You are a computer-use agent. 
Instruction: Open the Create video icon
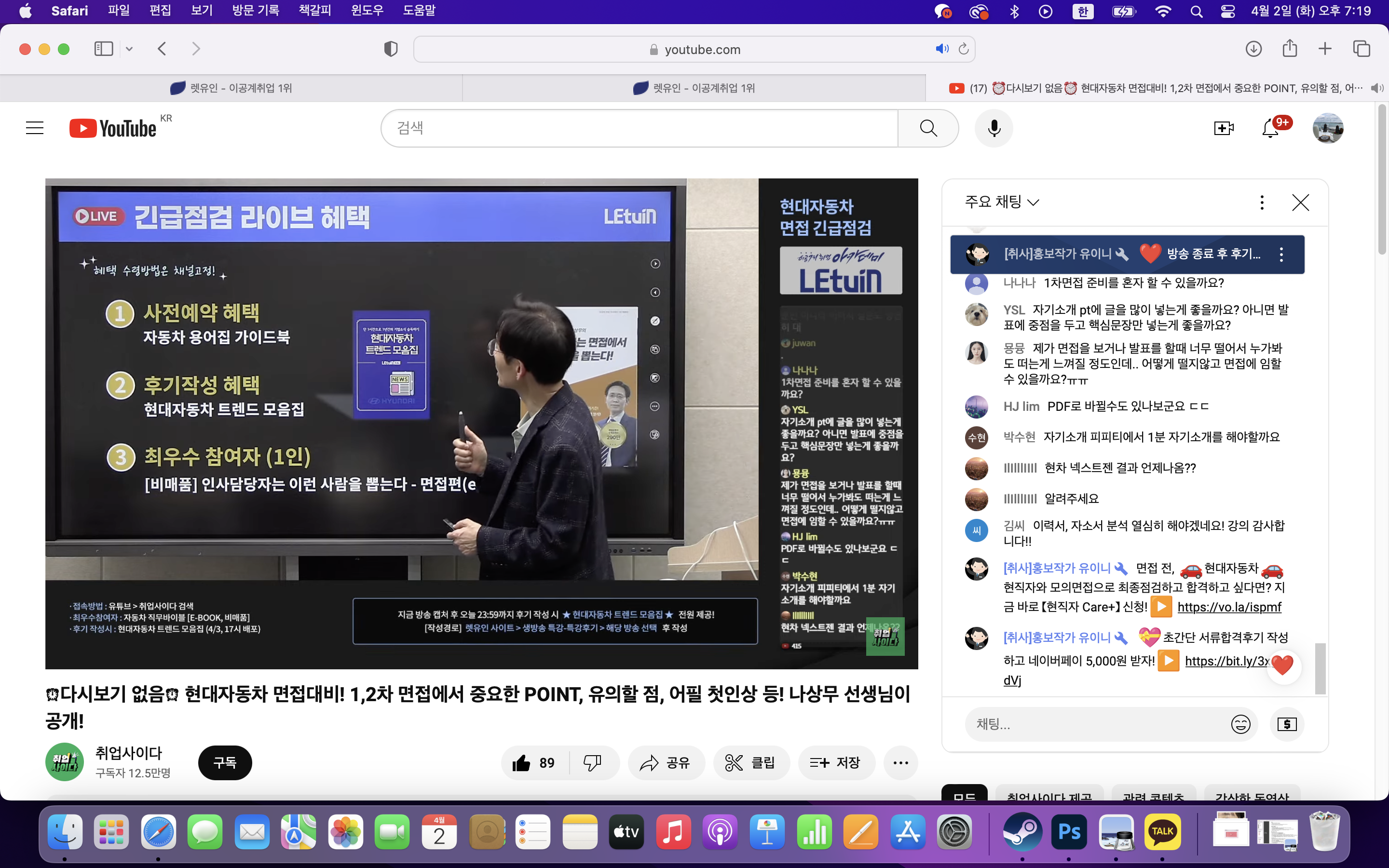pos(1224,128)
